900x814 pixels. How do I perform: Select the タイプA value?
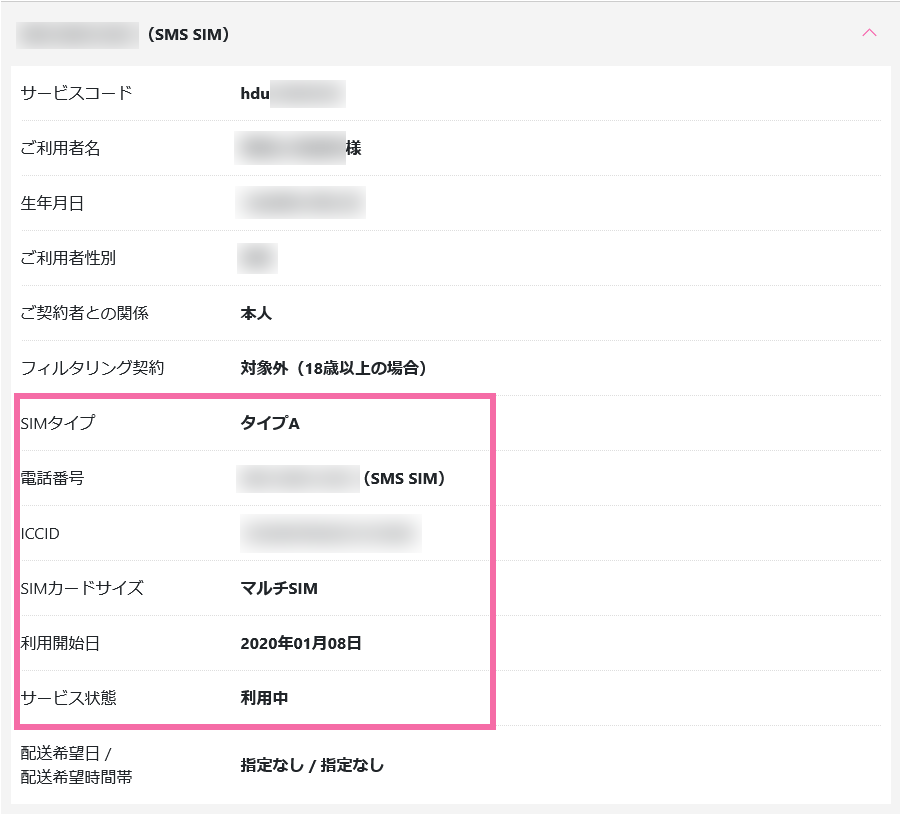270,423
